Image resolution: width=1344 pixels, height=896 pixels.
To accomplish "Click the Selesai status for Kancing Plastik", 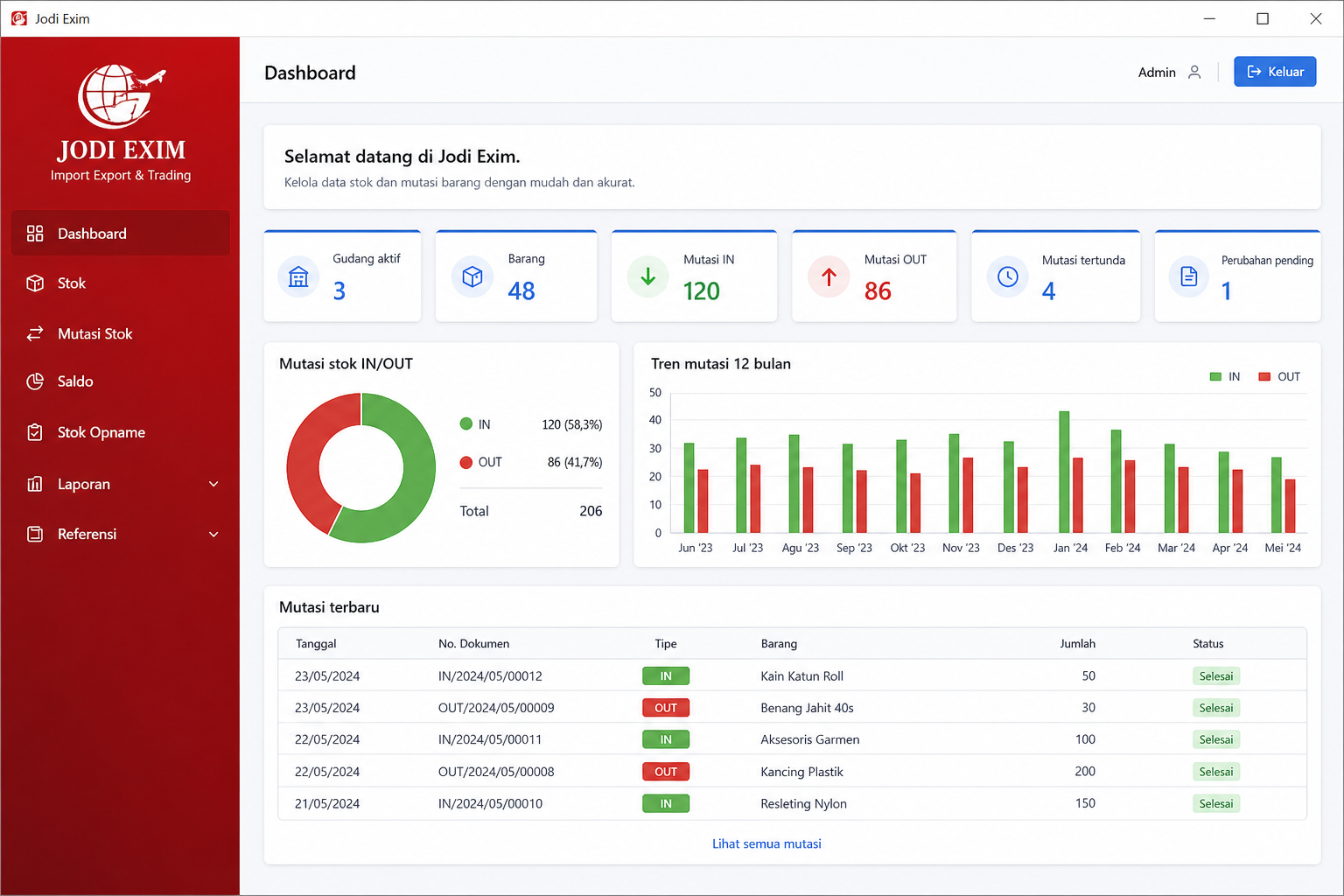I will point(1216,772).
